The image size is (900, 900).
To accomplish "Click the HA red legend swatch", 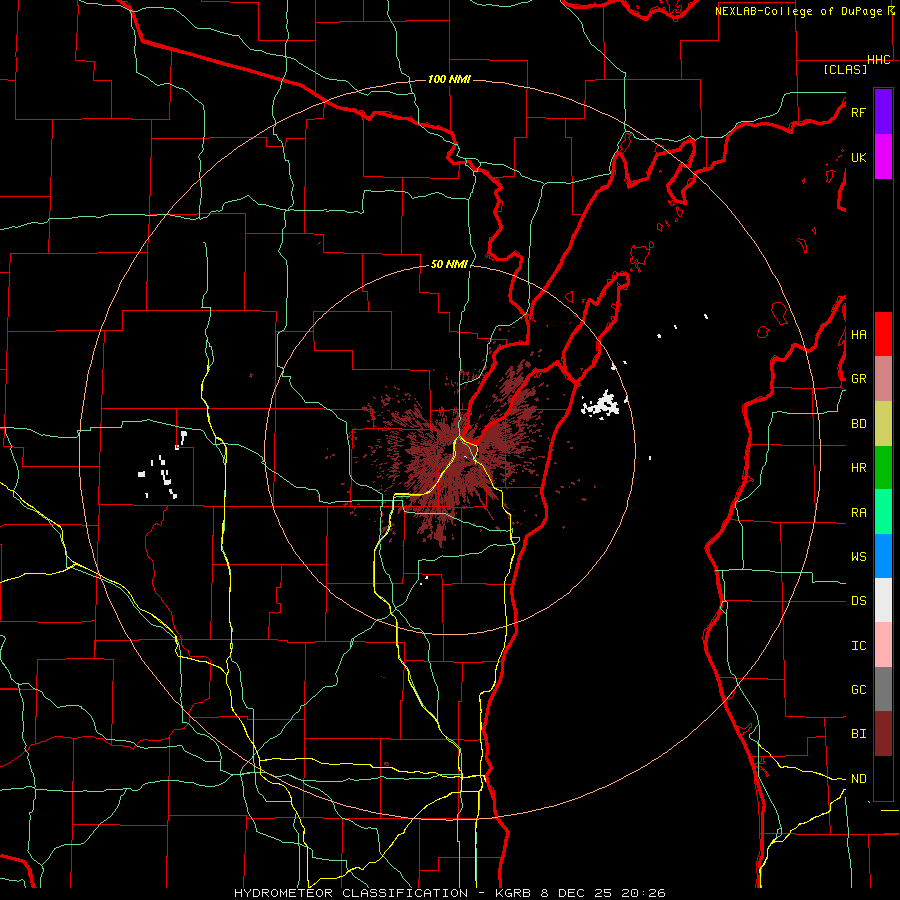I will pos(883,333).
